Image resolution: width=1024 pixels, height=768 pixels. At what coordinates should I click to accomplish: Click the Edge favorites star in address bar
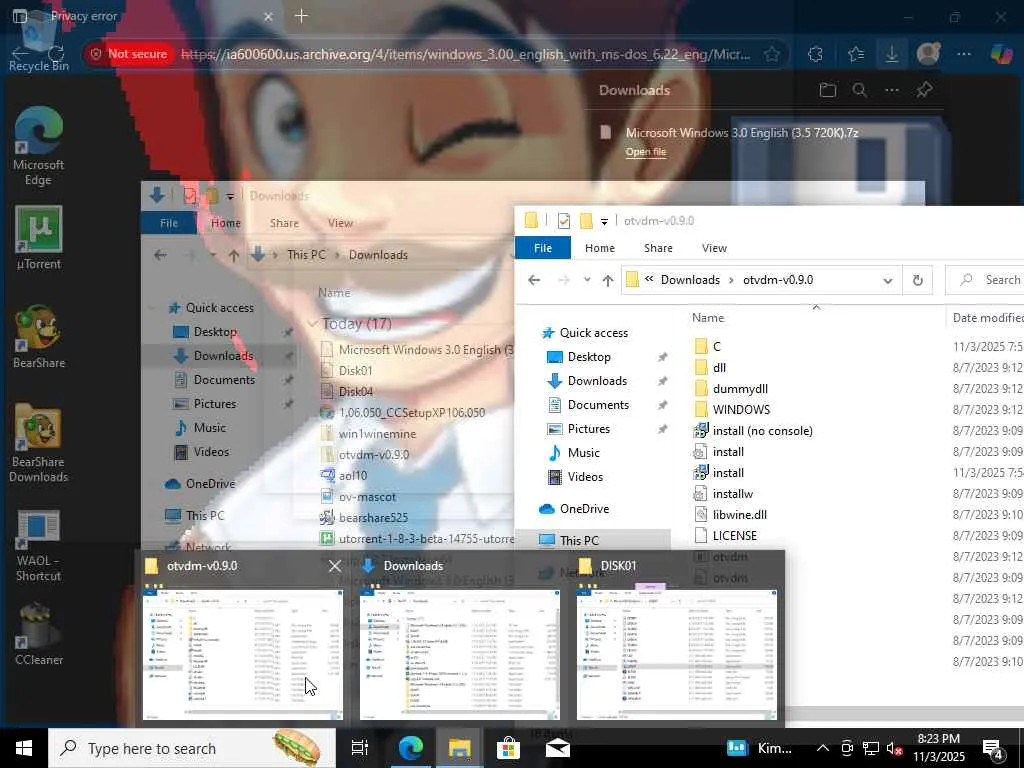pos(772,54)
